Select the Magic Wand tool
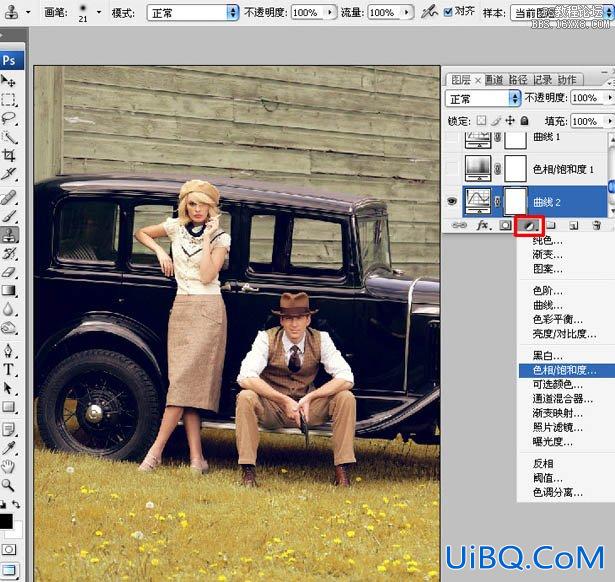The width and height of the screenshot is (615, 582). (8, 137)
